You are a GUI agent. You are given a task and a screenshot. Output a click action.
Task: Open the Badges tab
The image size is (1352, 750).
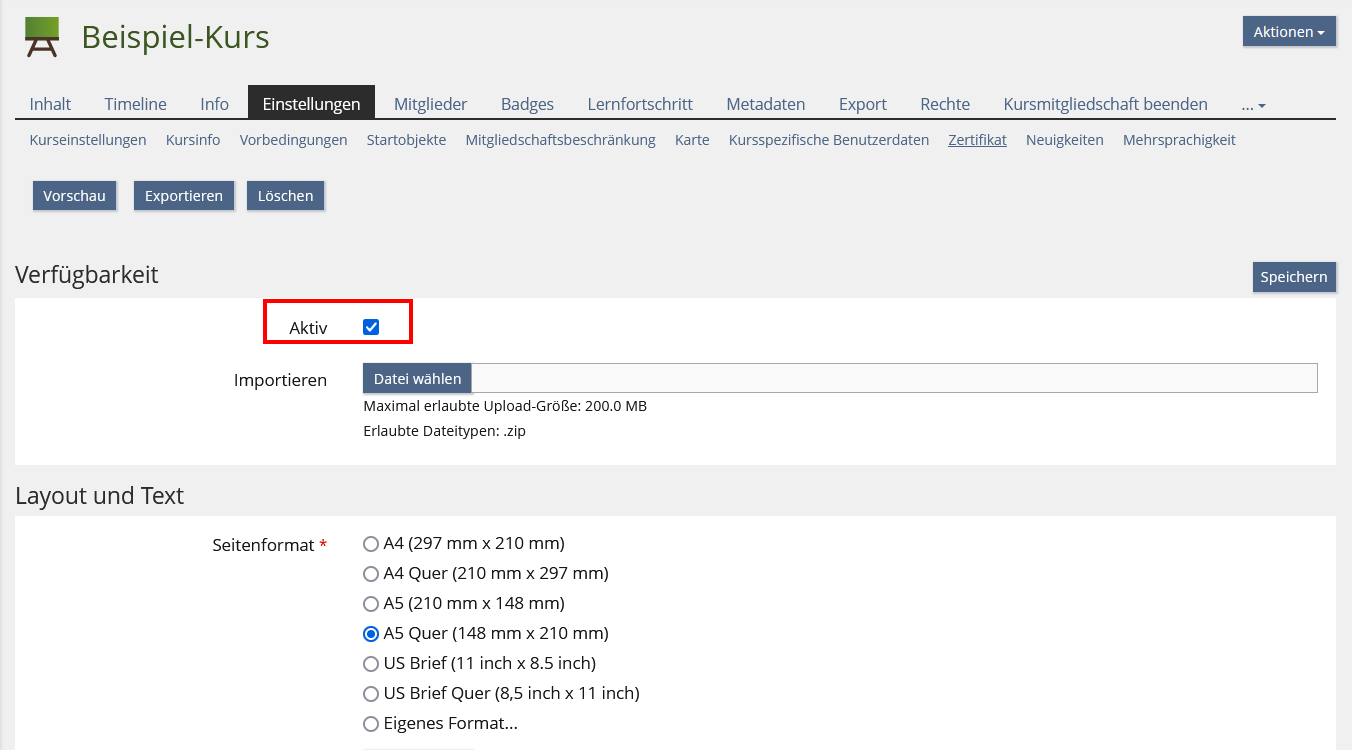click(x=527, y=104)
